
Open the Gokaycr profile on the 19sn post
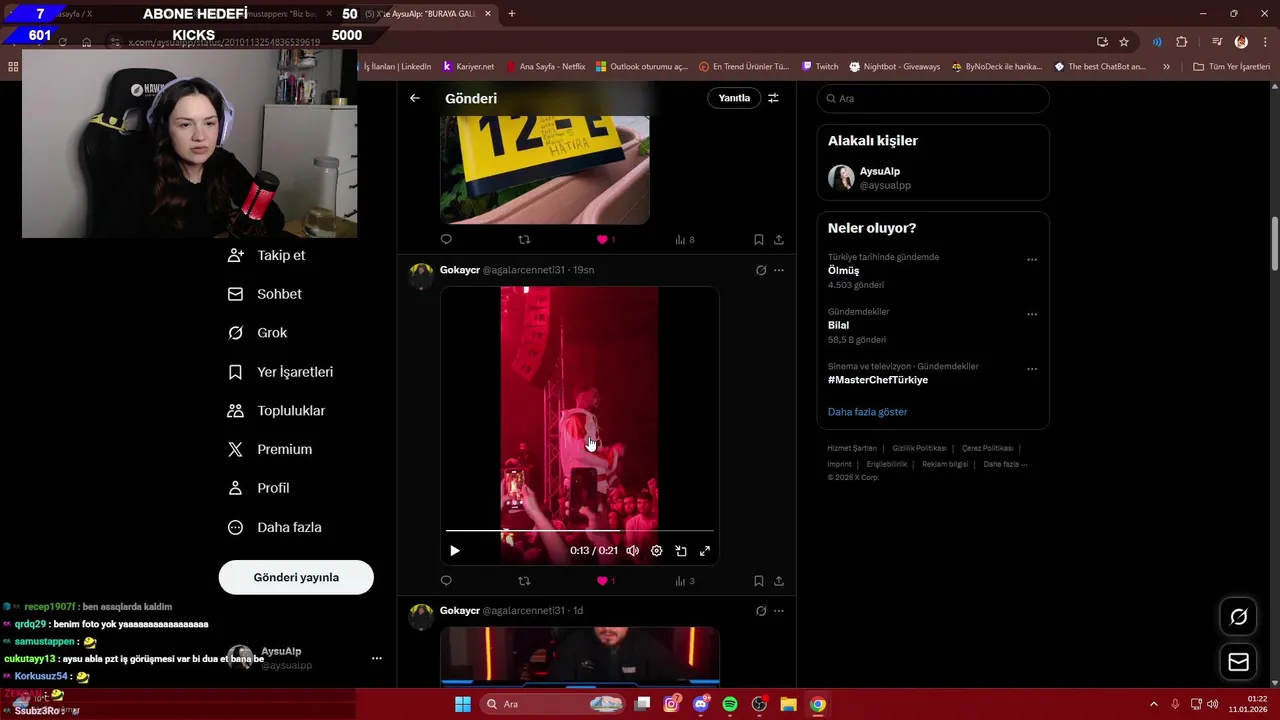tap(460, 270)
